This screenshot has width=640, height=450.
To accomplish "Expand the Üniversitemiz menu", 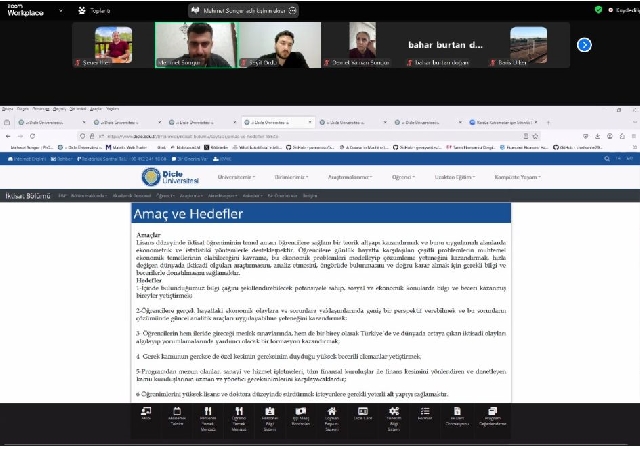I will point(236,177).
